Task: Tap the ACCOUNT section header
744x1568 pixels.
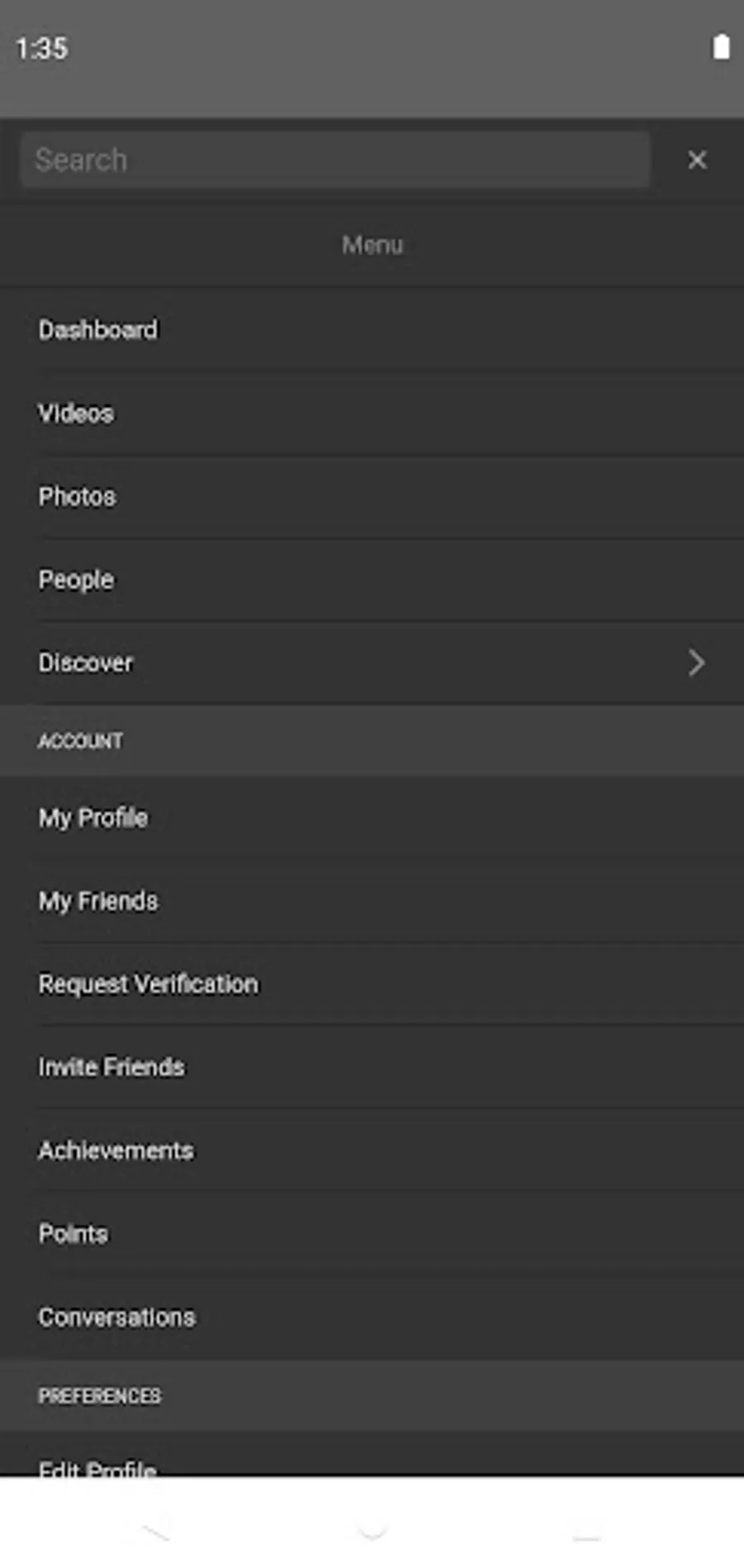Action: click(x=372, y=741)
